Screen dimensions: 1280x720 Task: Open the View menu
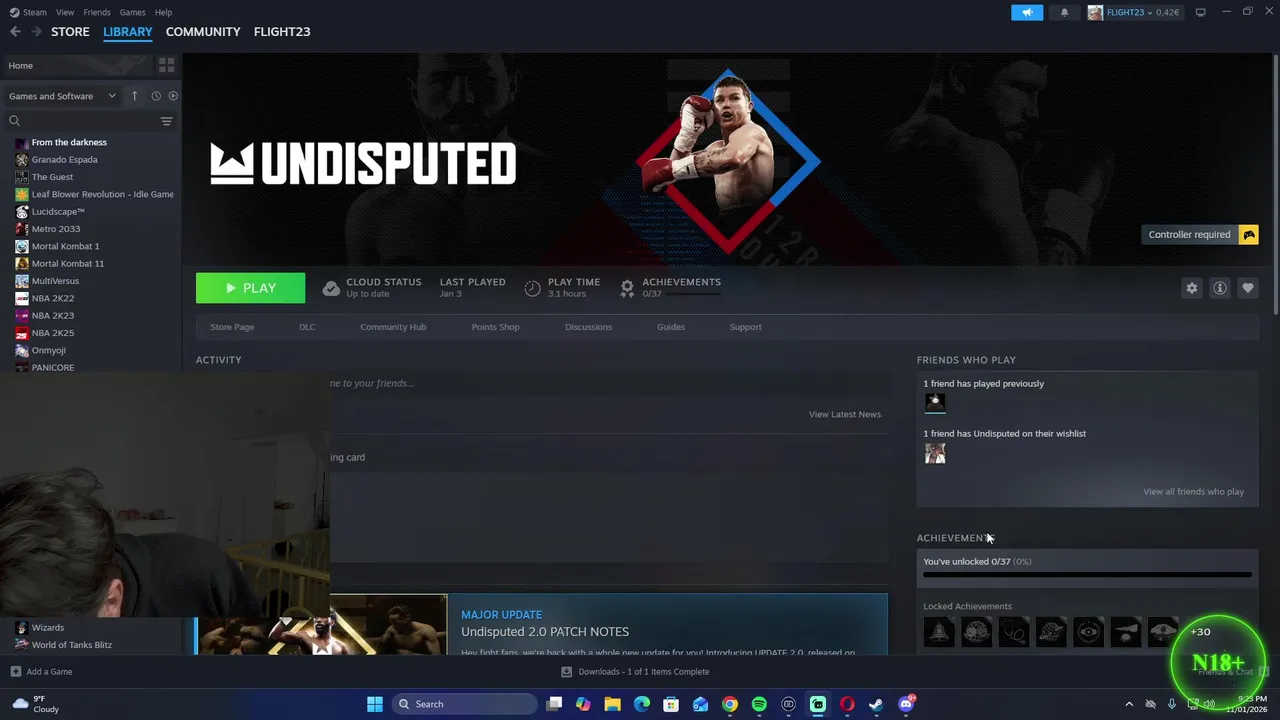tap(65, 12)
